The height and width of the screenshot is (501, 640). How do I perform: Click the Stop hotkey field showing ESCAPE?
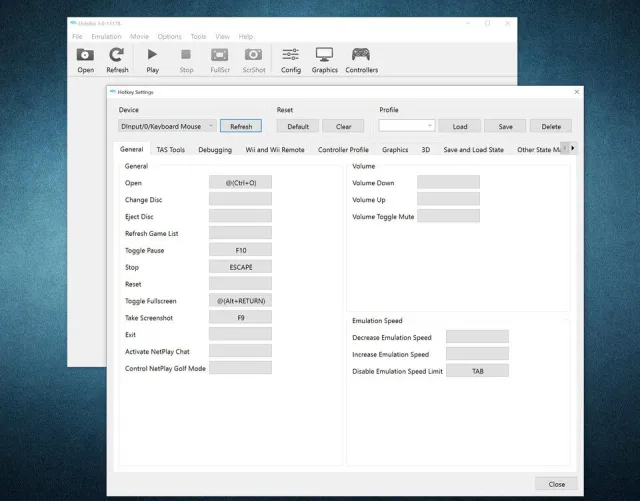pyautogui.click(x=240, y=267)
